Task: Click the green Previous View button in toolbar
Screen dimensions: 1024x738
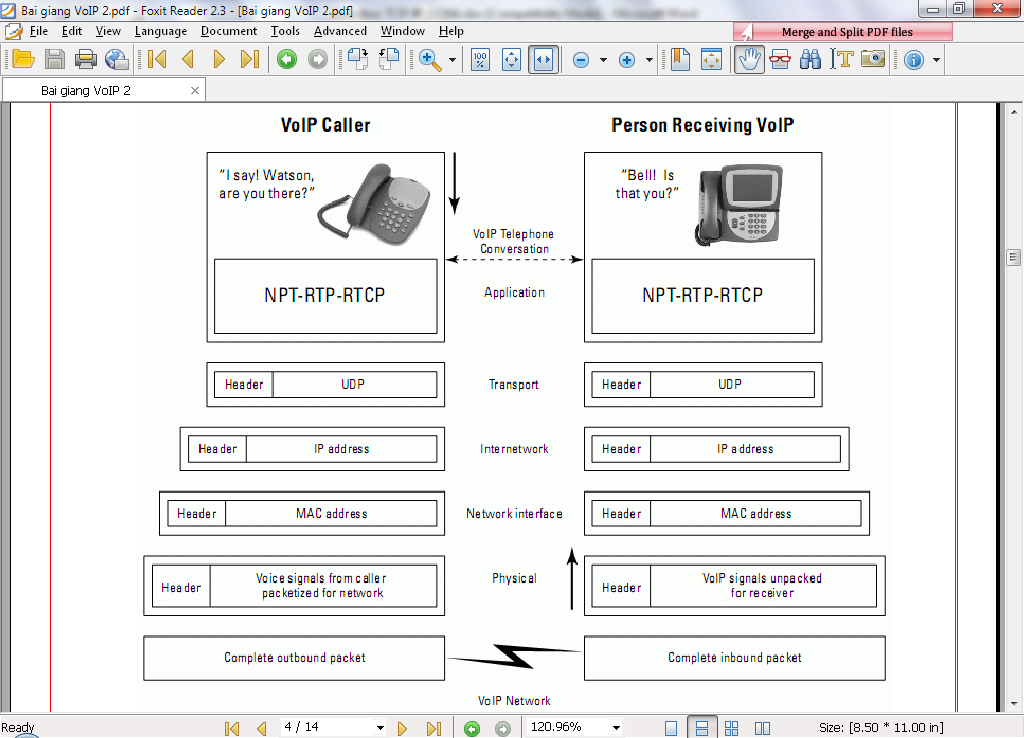Action: [287, 59]
